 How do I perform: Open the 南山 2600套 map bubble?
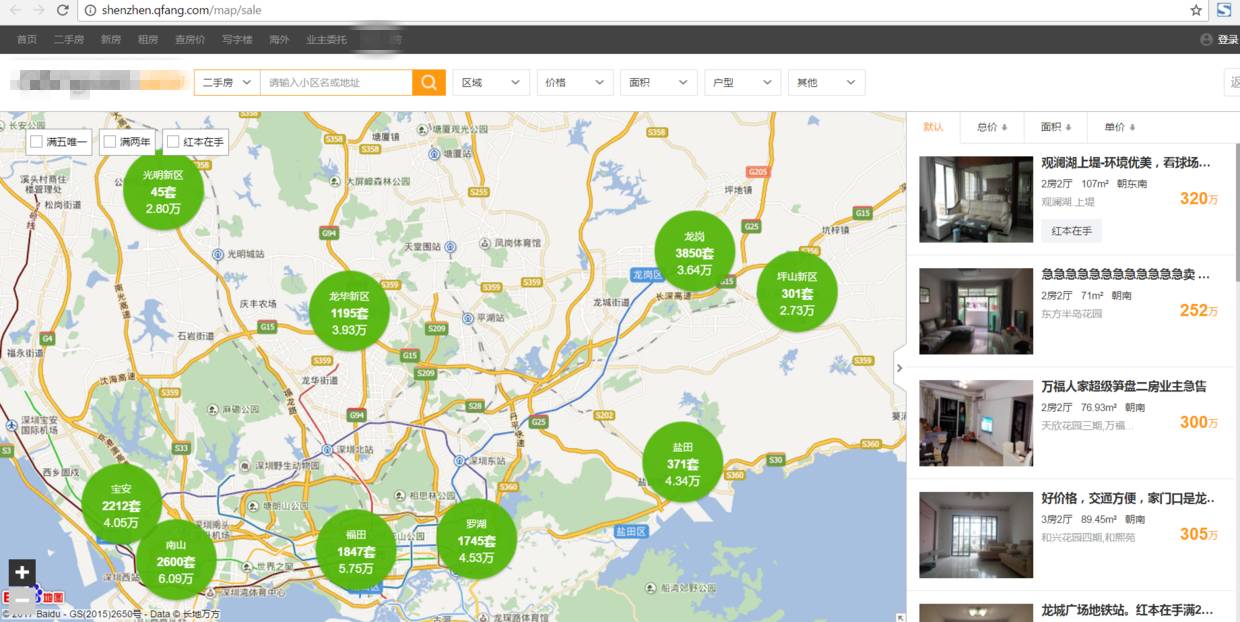[x=175, y=560]
